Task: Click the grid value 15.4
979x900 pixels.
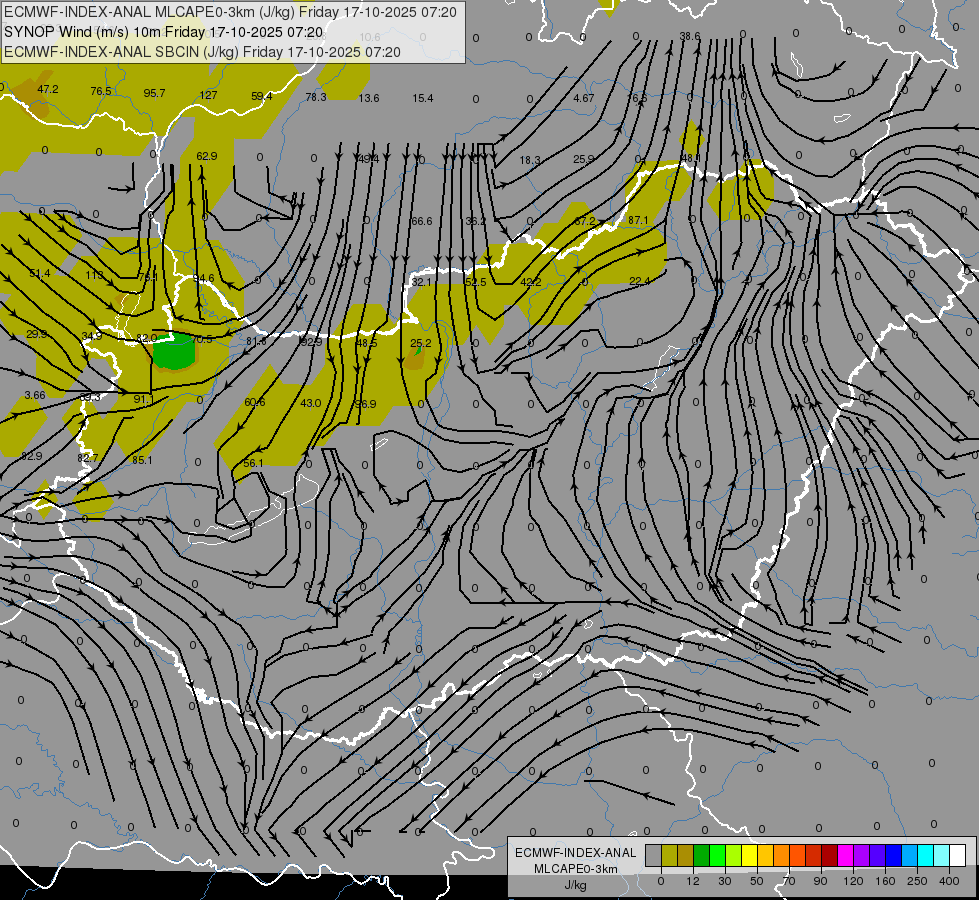Action: (x=423, y=98)
